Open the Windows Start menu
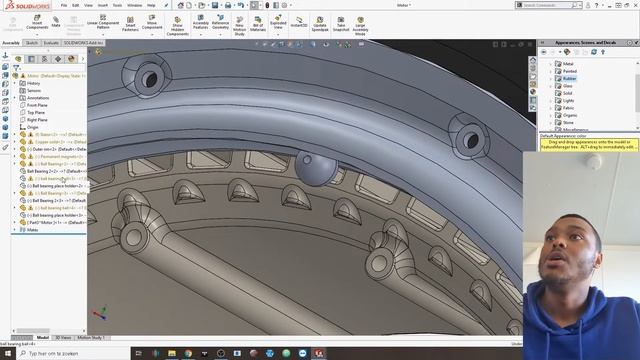 click(8, 353)
